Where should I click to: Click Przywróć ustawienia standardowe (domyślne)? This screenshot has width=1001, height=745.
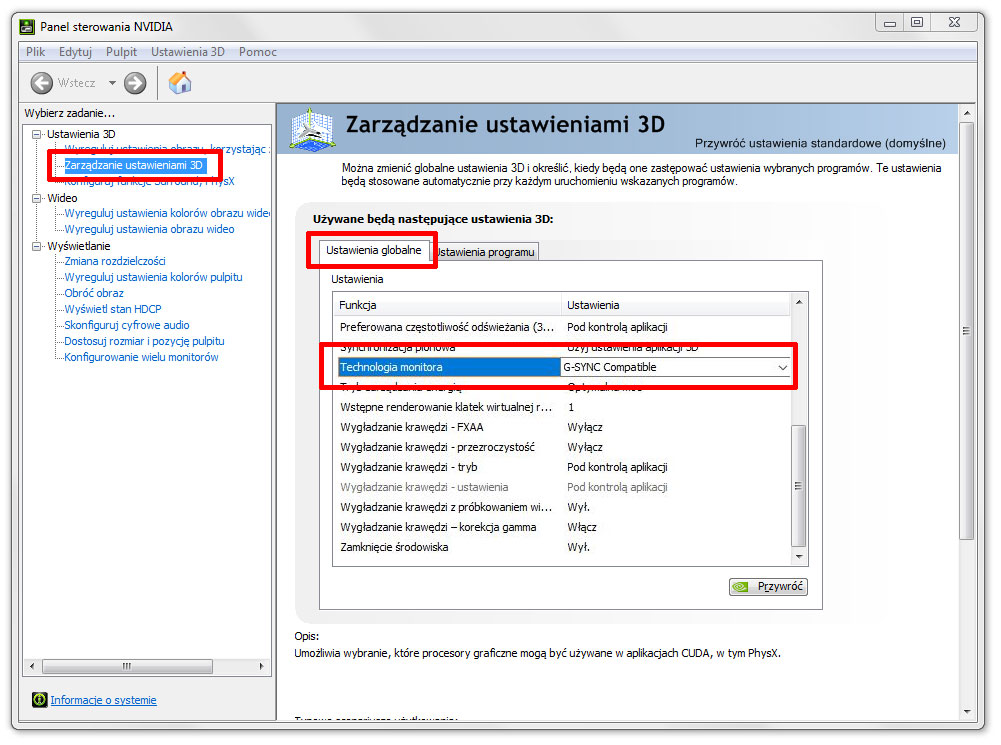[820, 143]
